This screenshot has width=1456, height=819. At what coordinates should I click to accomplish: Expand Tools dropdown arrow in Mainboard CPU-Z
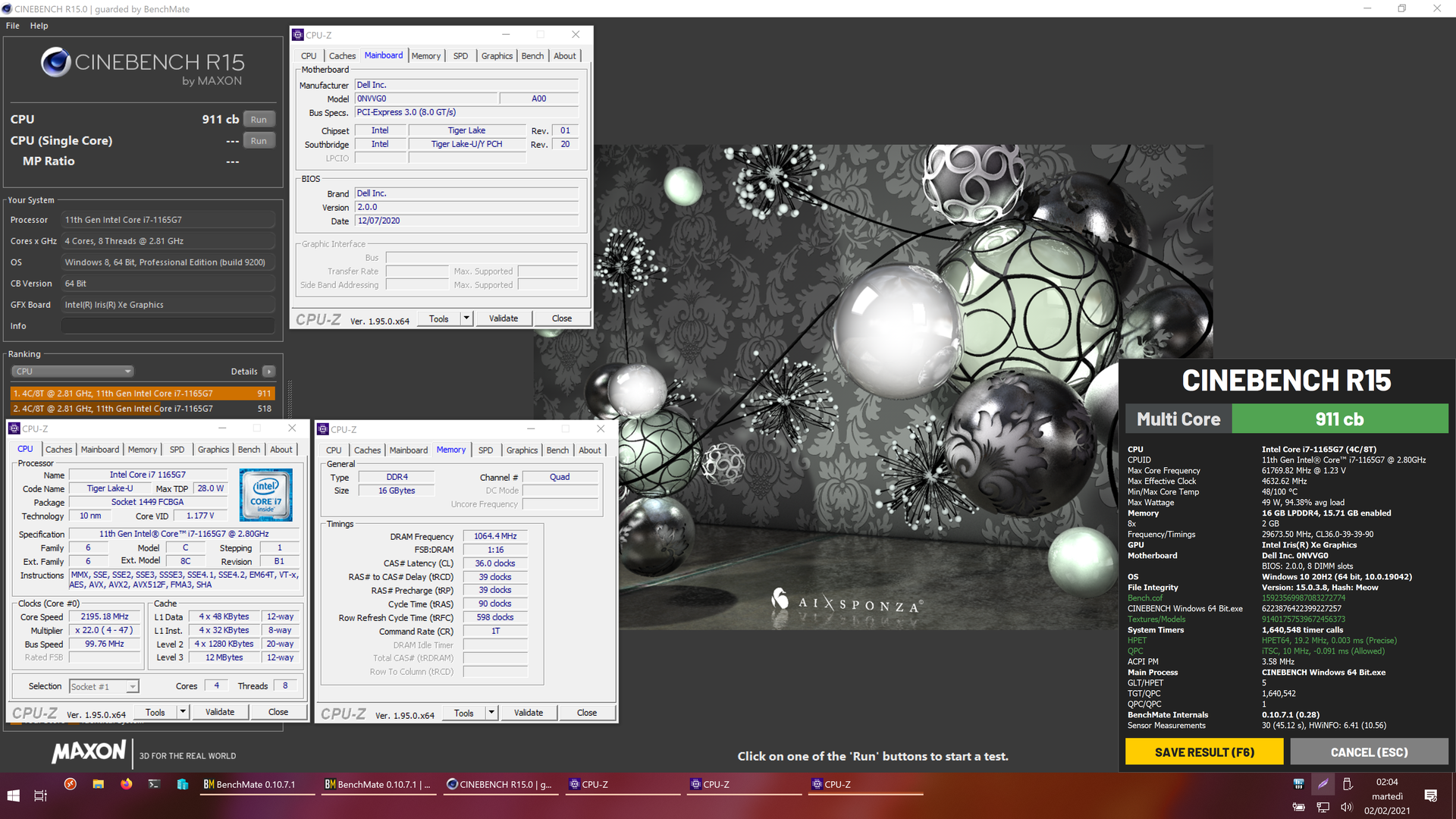[x=466, y=318]
